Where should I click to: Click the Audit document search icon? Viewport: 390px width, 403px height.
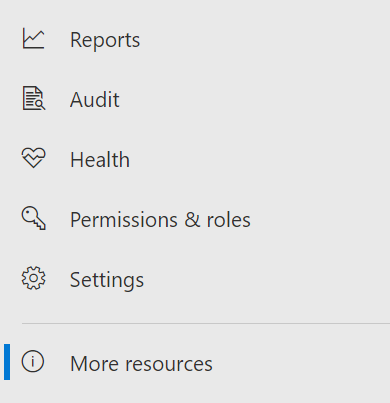tap(34, 98)
